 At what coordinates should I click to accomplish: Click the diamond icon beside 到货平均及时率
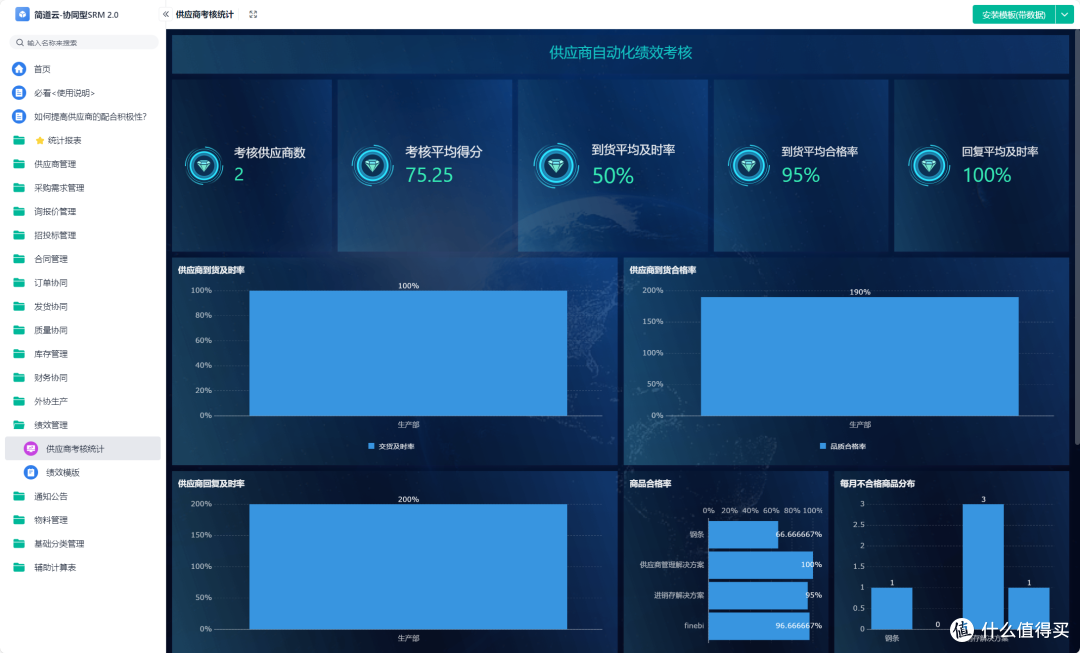[x=556, y=165]
